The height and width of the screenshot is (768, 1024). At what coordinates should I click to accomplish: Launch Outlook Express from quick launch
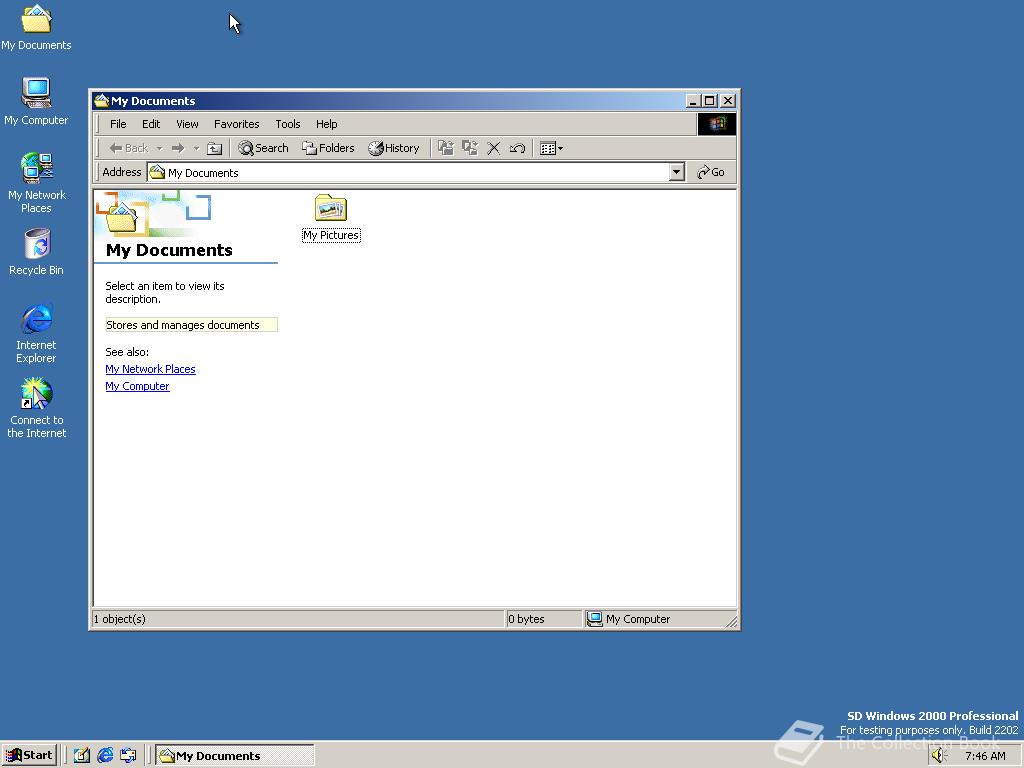(128, 756)
